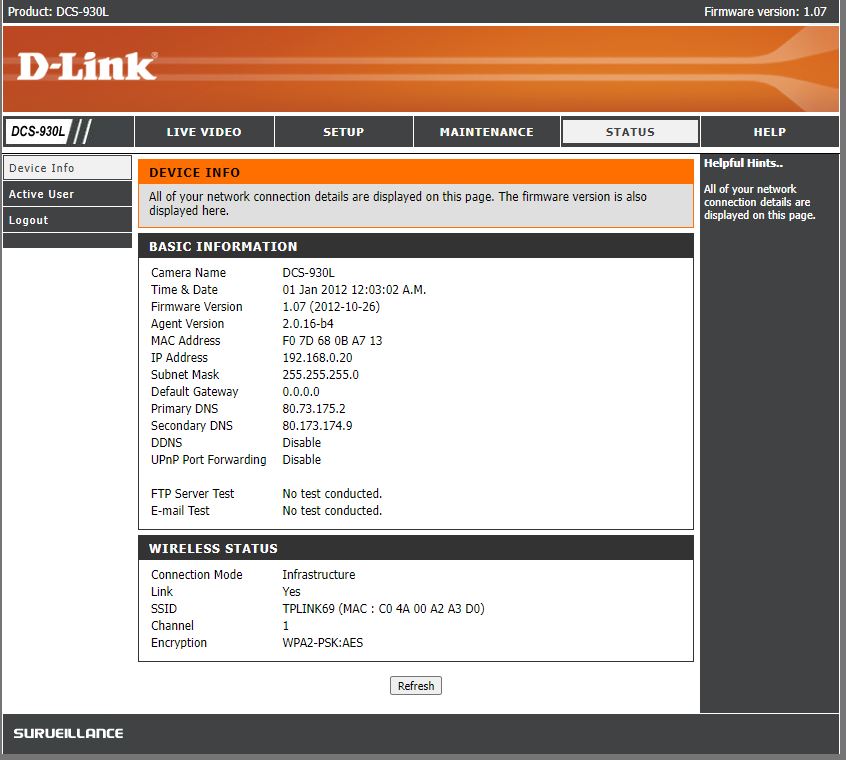Select Device Info in the sidebar
Screen dimensions: 846x760
[x=67, y=168]
